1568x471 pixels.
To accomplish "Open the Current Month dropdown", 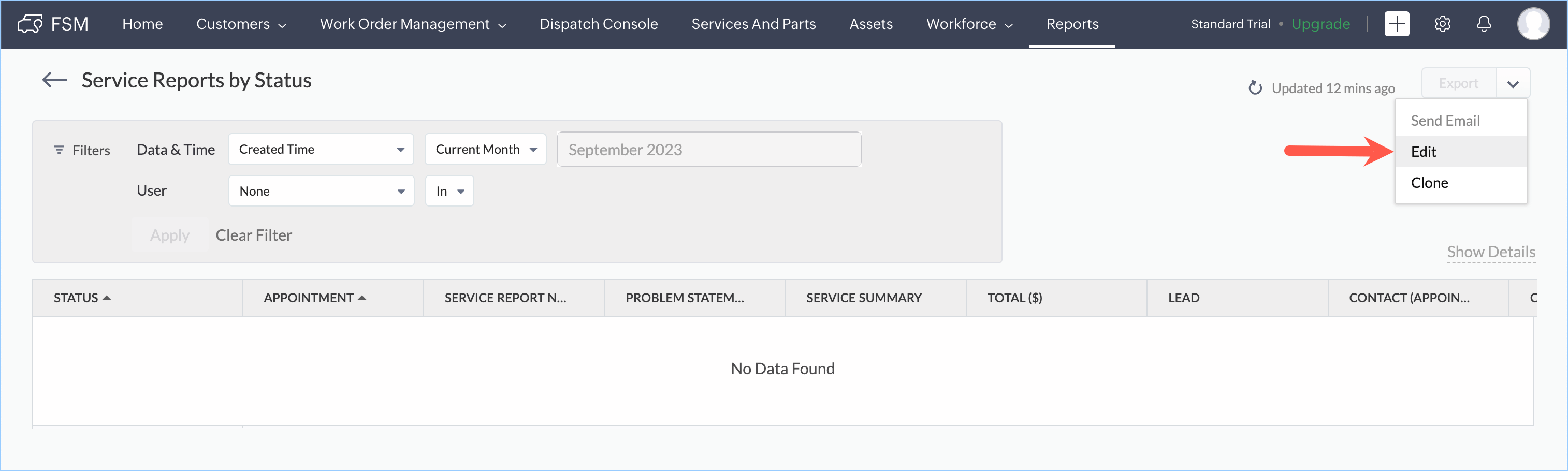I will pos(485,149).
